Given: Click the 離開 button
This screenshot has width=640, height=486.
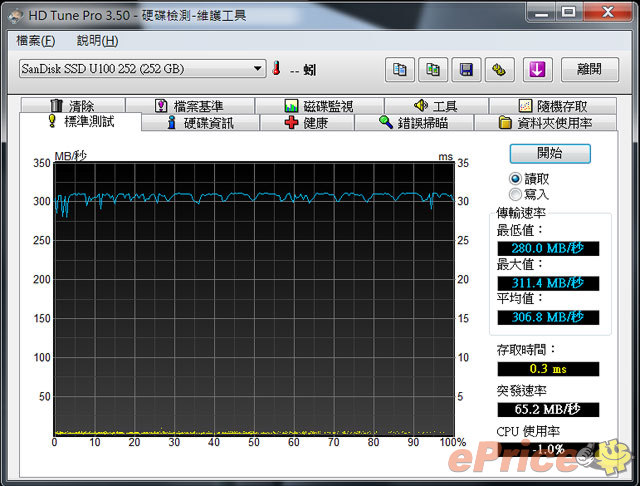Looking at the screenshot, I should tap(589, 69).
